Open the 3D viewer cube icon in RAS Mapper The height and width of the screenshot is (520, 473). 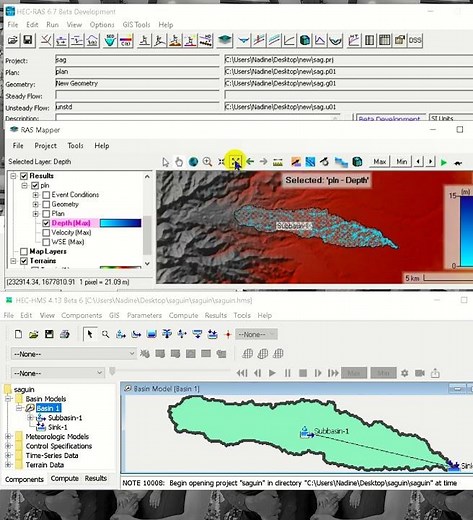pyautogui.click(x=357, y=162)
